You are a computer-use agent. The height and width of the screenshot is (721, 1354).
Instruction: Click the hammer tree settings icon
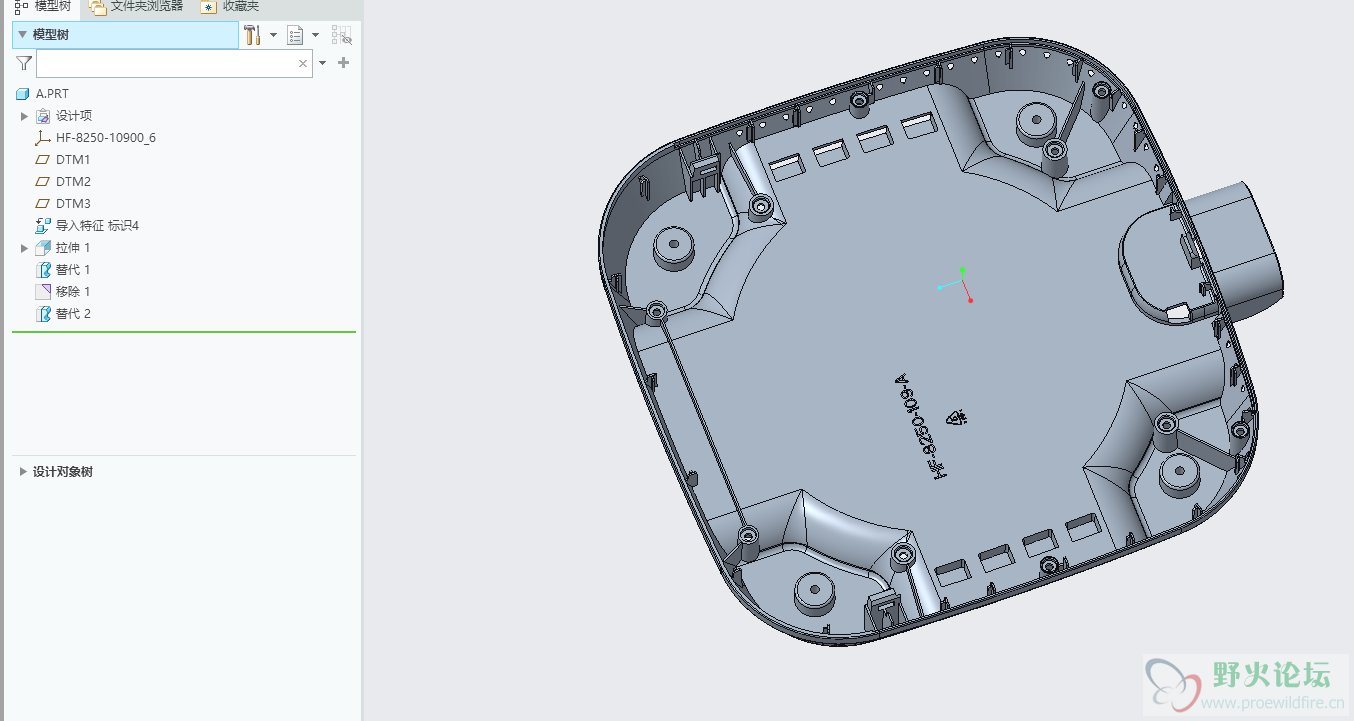[x=253, y=35]
